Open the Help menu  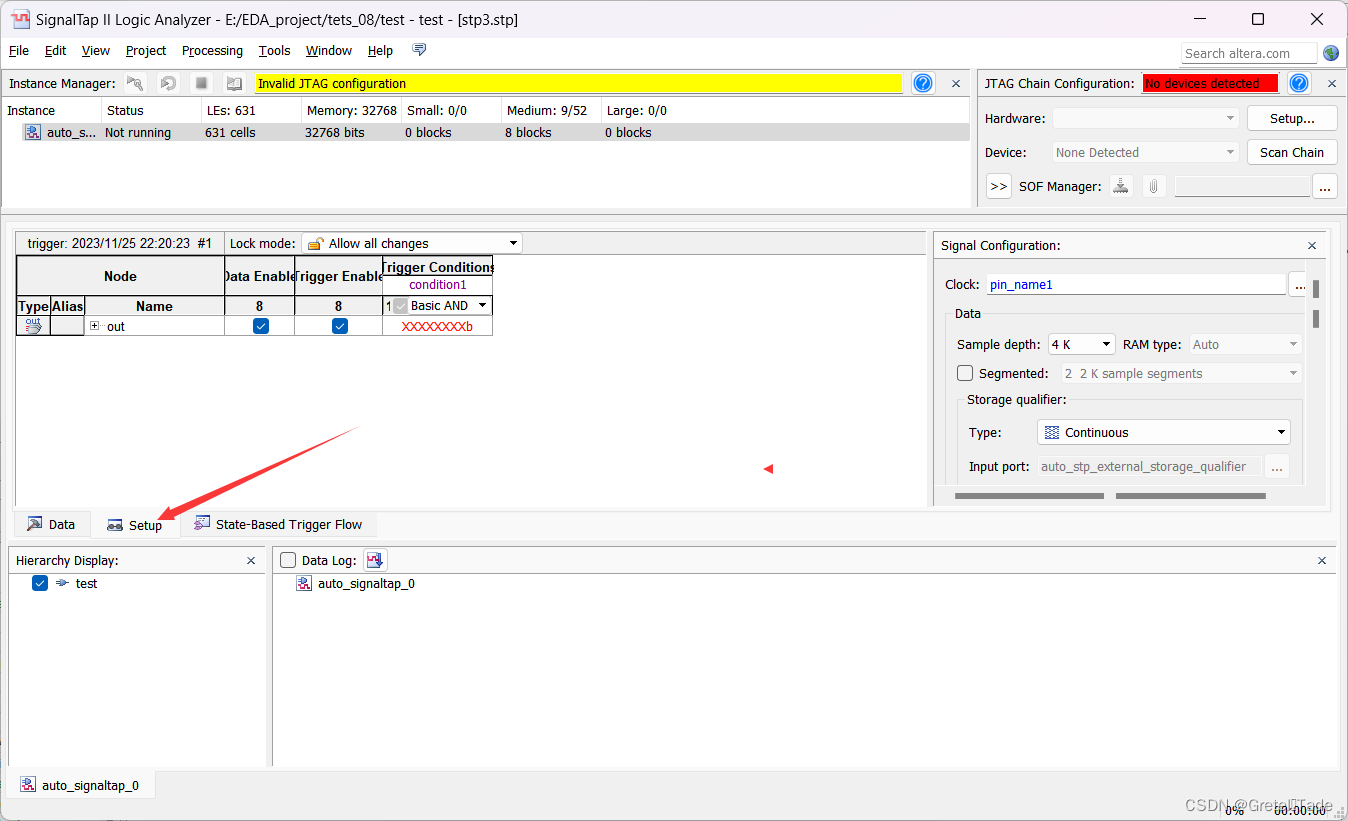[380, 50]
